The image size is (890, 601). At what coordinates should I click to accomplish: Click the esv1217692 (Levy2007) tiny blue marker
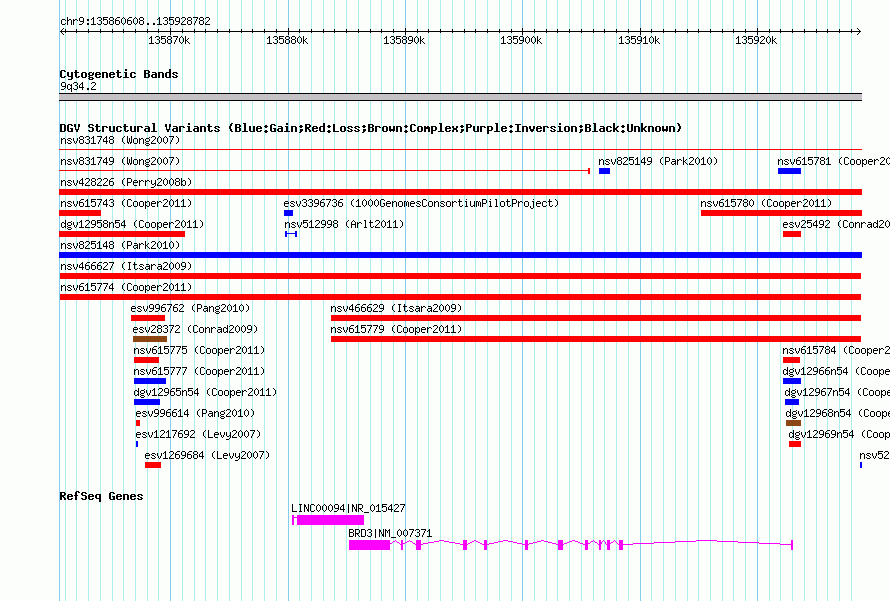137,444
